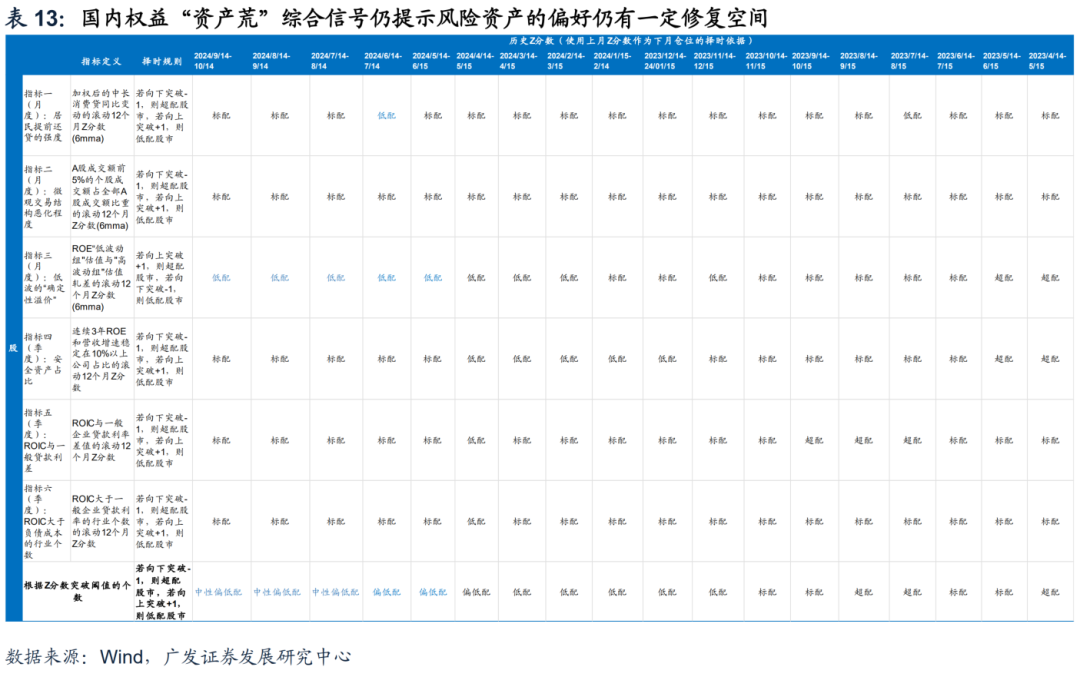Image resolution: width=1080 pixels, height=677 pixels.
Task: Click 超配 in summary row, 2023/4/14-5/15 column
Action: pos(1050,592)
